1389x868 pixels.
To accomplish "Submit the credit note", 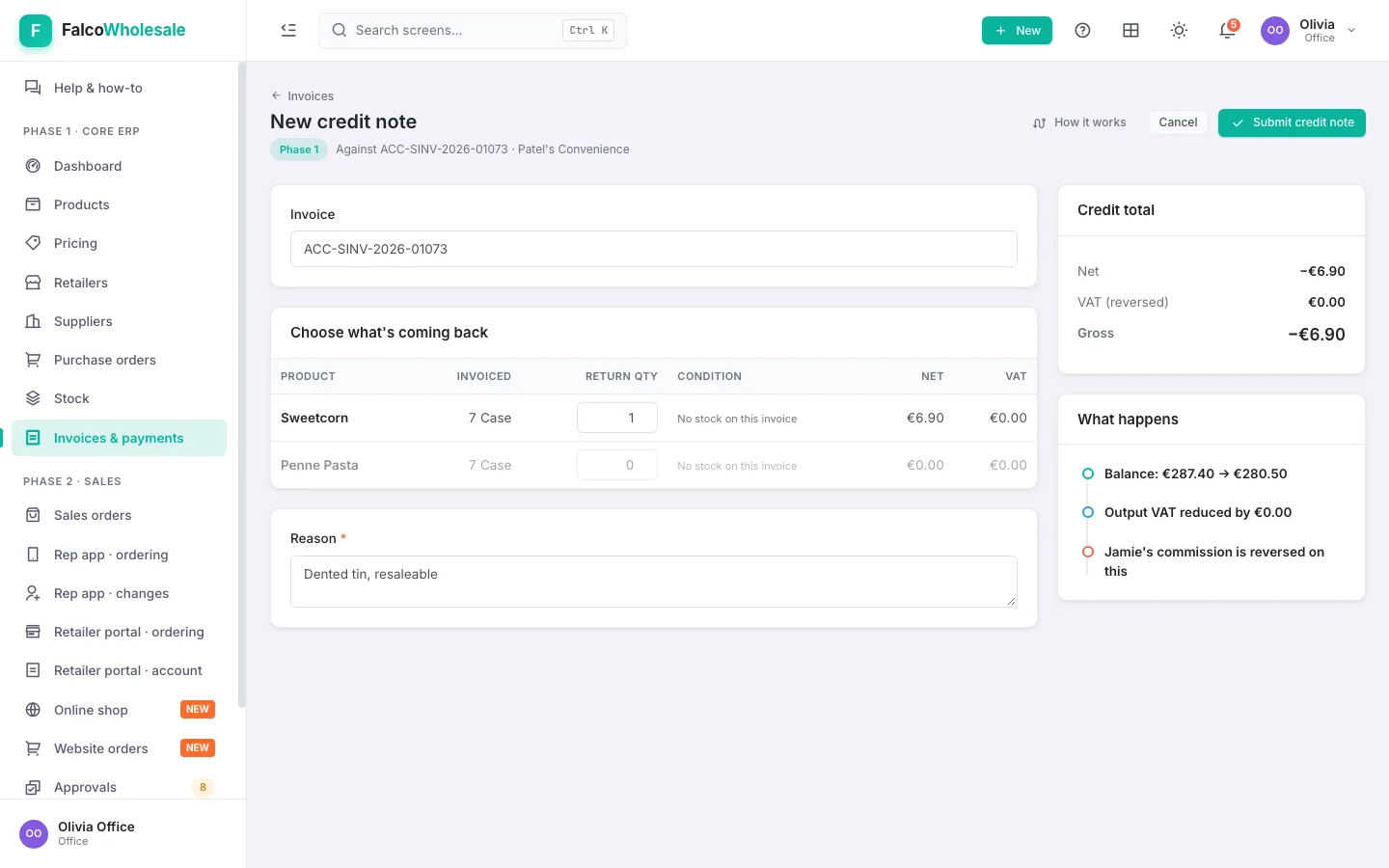I will [x=1292, y=122].
